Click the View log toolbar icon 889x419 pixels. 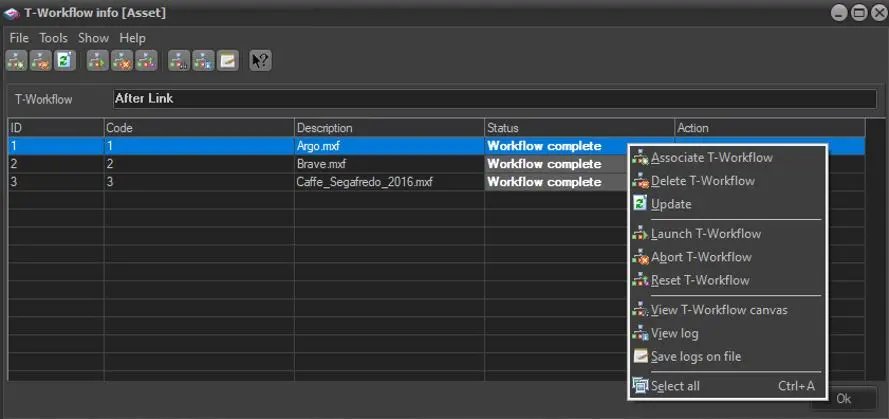point(203,61)
